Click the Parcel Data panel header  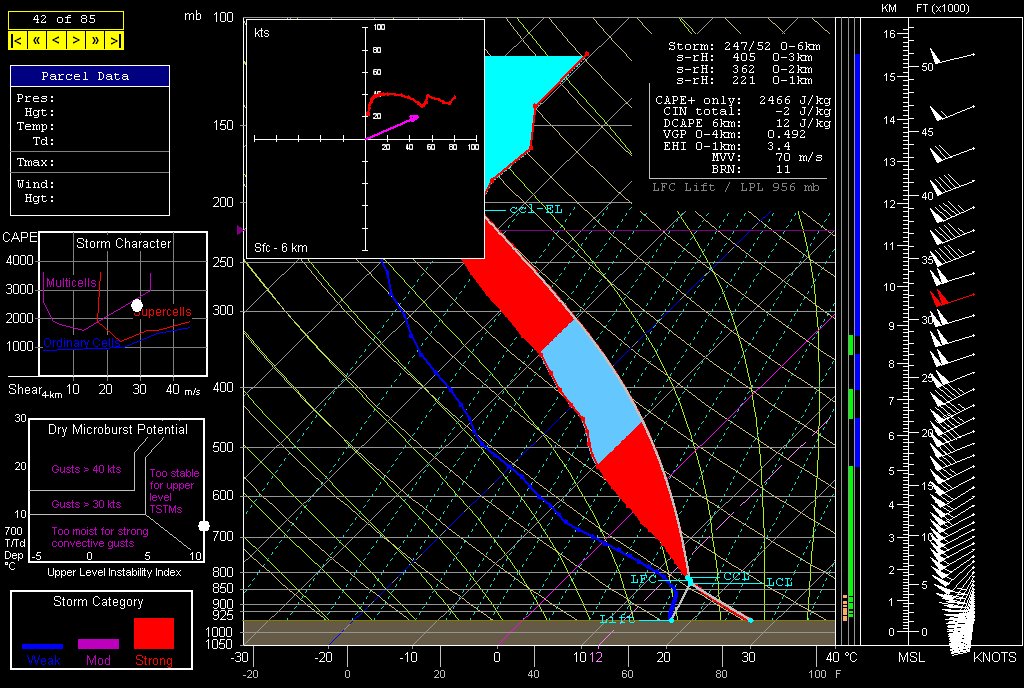tap(89, 76)
